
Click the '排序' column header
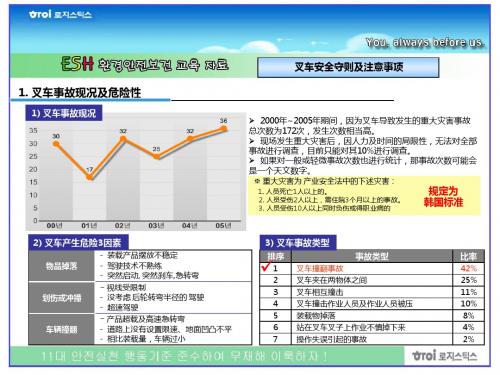pyautogui.click(x=276, y=256)
